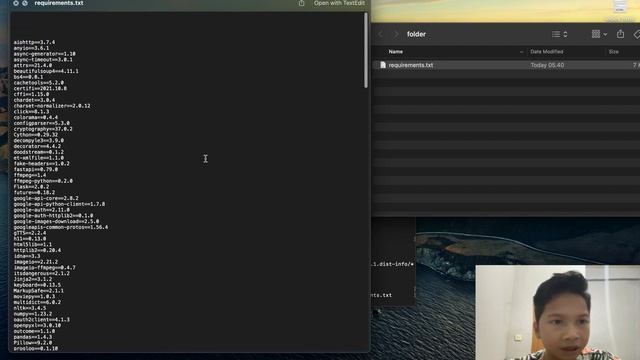Expand the preview to full screen
Image resolution: width=640 pixels, height=360 pixels.
pyautogui.click(x=25, y=3)
